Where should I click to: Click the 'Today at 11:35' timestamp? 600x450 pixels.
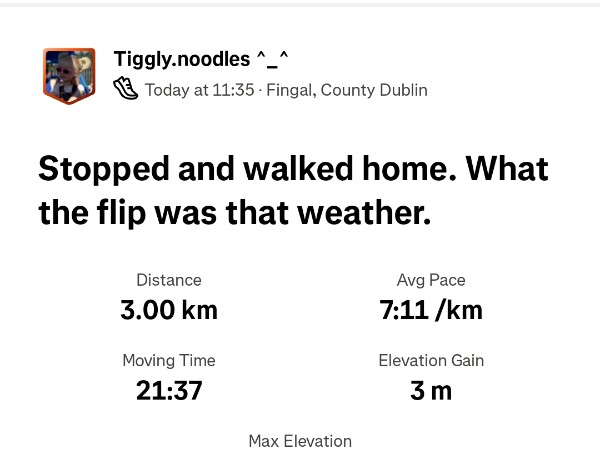(x=199, y=90)
